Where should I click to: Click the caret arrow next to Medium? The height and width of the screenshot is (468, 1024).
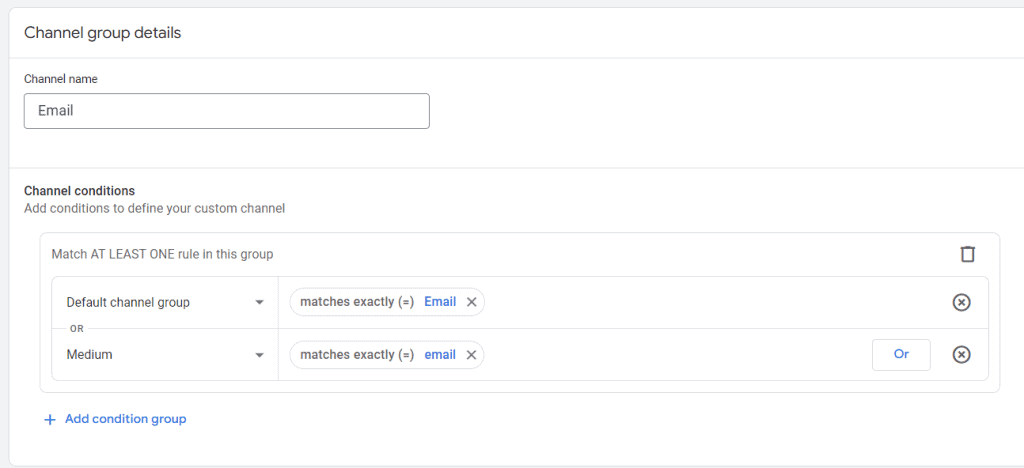pos(259,355)
